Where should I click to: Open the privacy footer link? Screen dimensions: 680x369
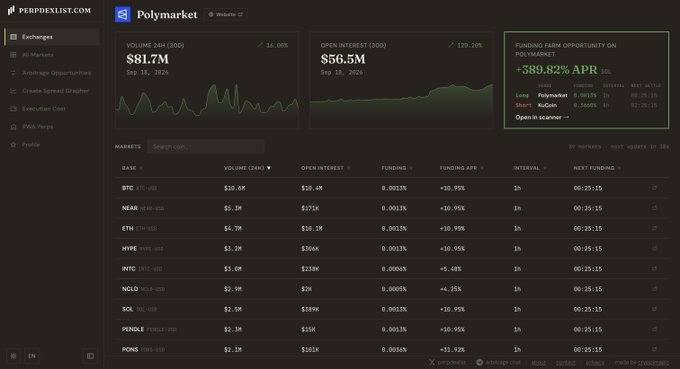[595, 362]
